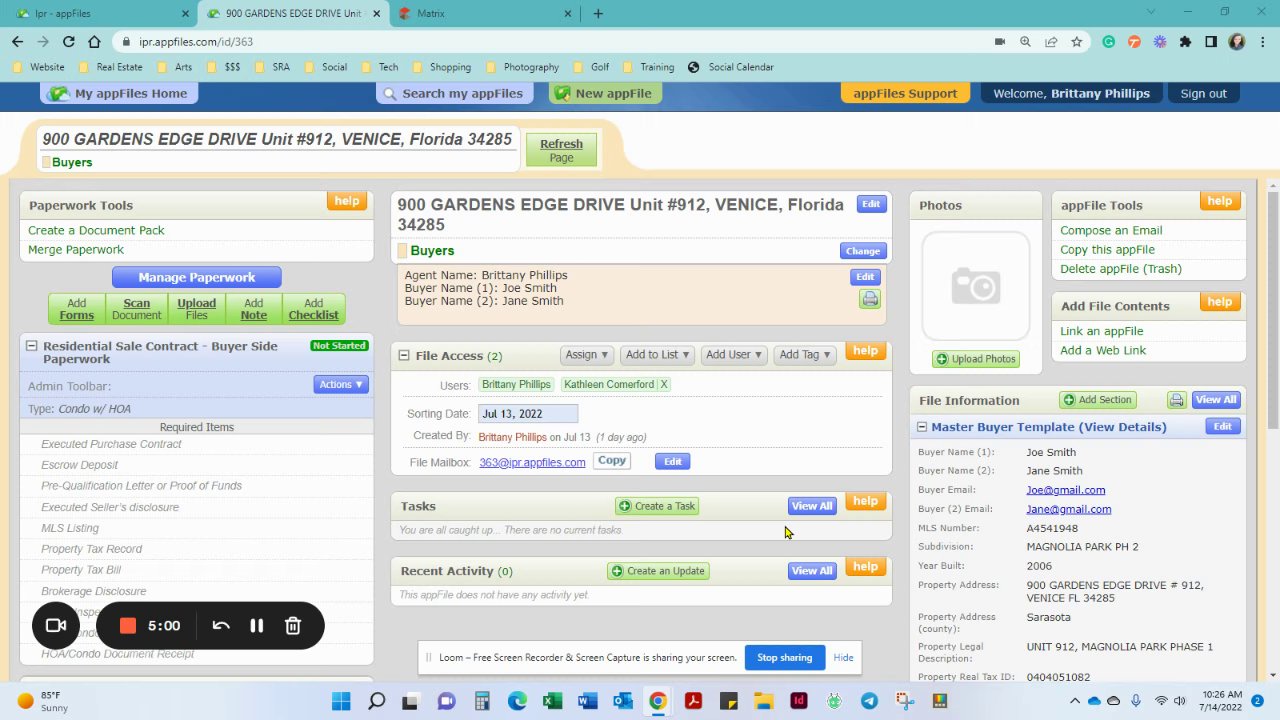Viewport: 1280px width, 720px height.
Task: Open Excel from the taskbar
Action: click(x=552, y=701)
